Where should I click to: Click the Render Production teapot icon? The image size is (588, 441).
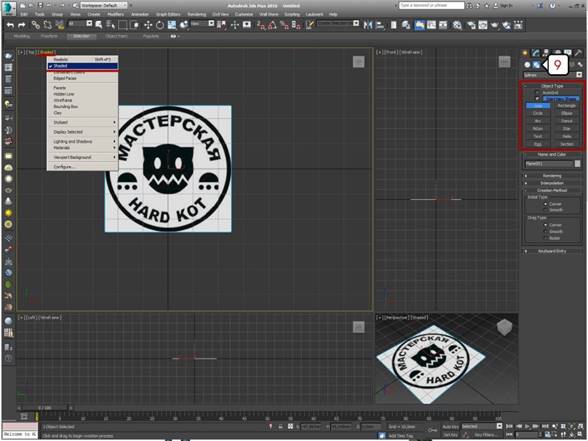495,25
